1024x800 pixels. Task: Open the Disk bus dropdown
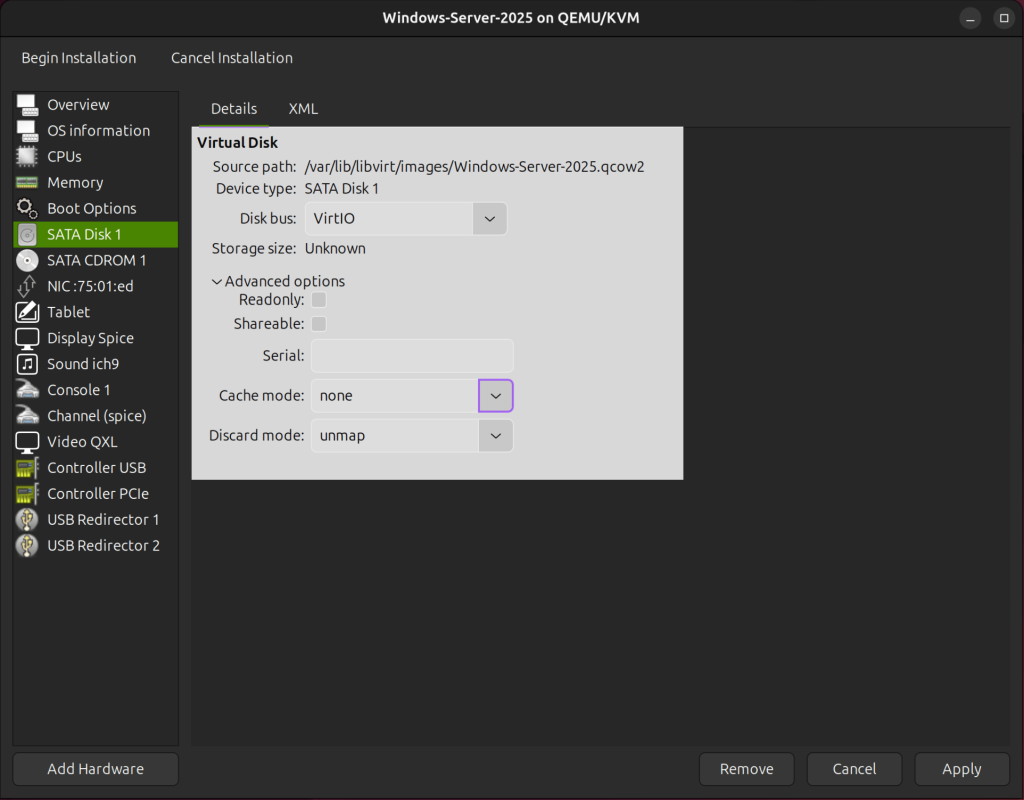489,218
